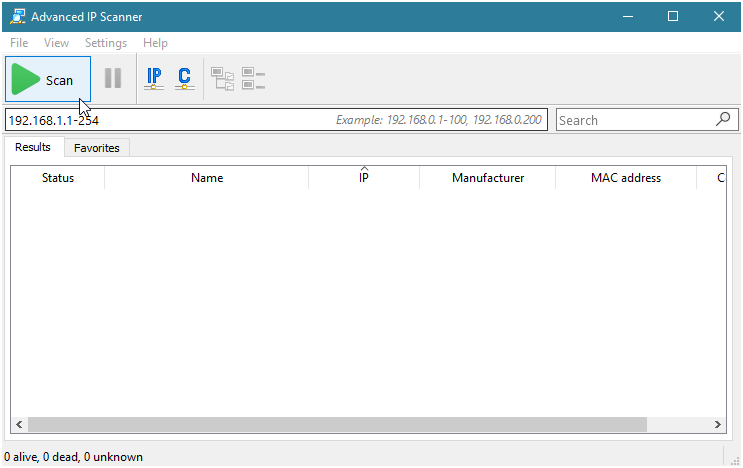Viewport: 743px width, 468px height.
Task: Open the File menu
Action: point(19,43)
